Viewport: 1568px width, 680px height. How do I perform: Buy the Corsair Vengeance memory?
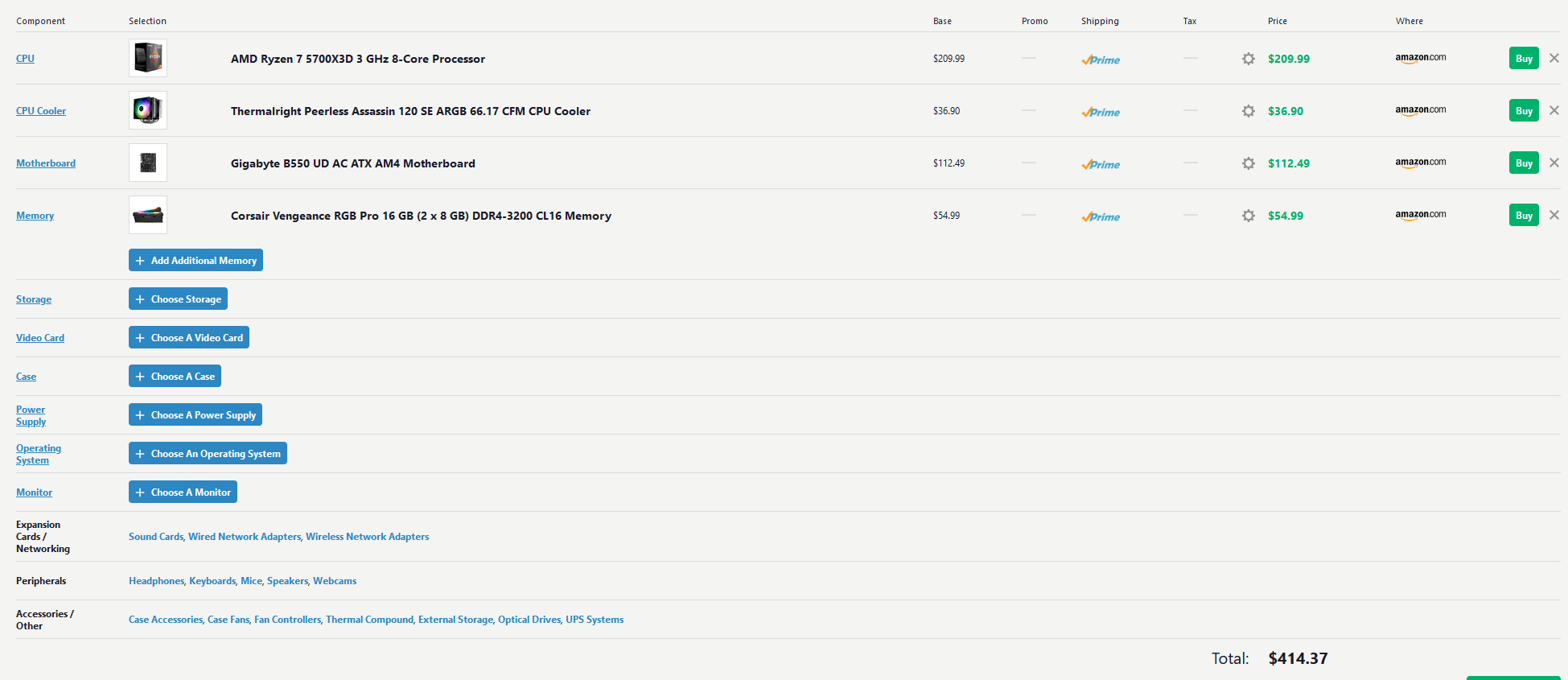click(x=1524, y=215)
